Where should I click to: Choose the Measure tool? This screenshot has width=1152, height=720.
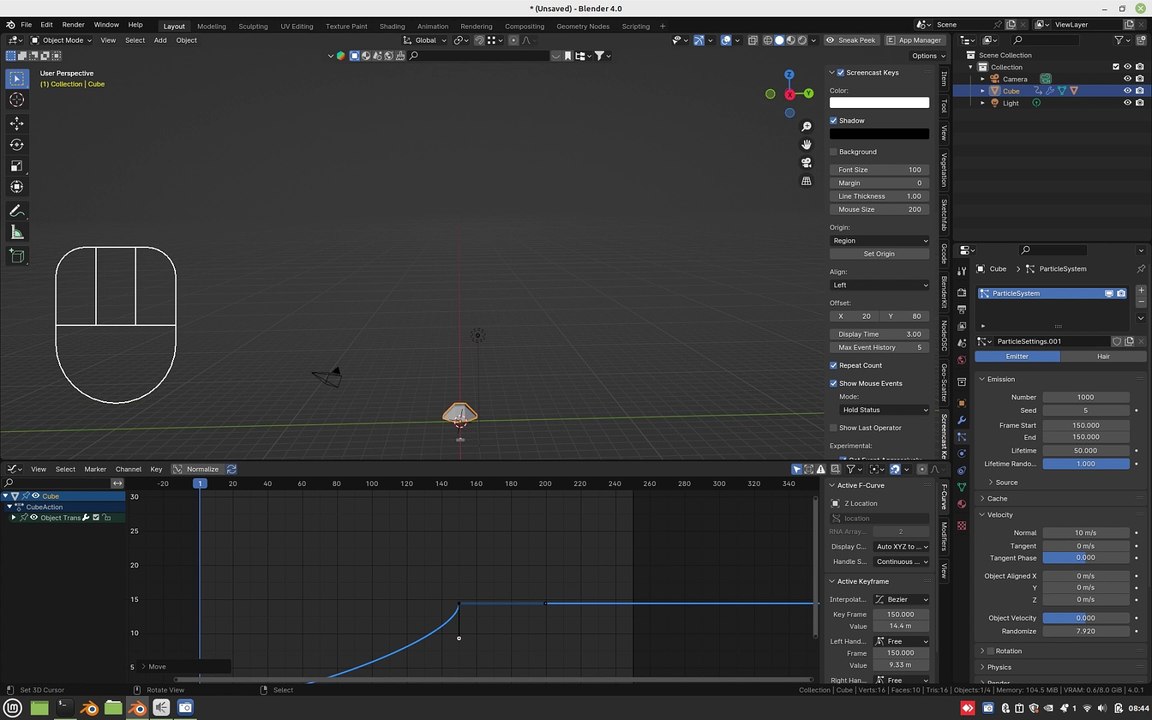(x=16, y=233)
